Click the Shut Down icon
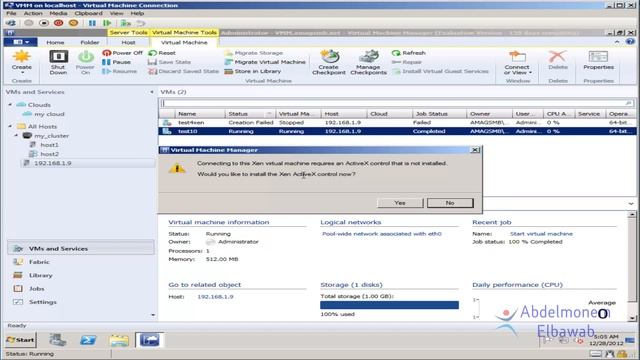 point(58,62)
